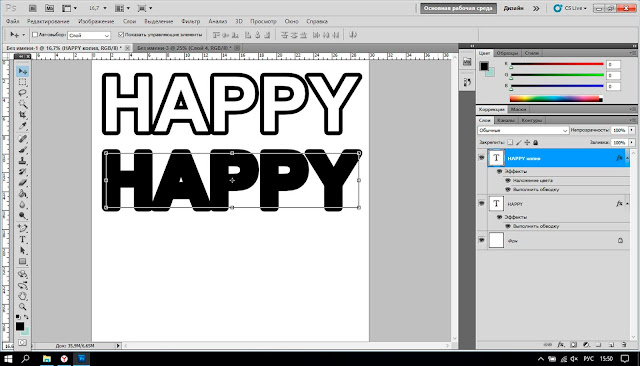Toggle lock position icon

click(527, 142)
